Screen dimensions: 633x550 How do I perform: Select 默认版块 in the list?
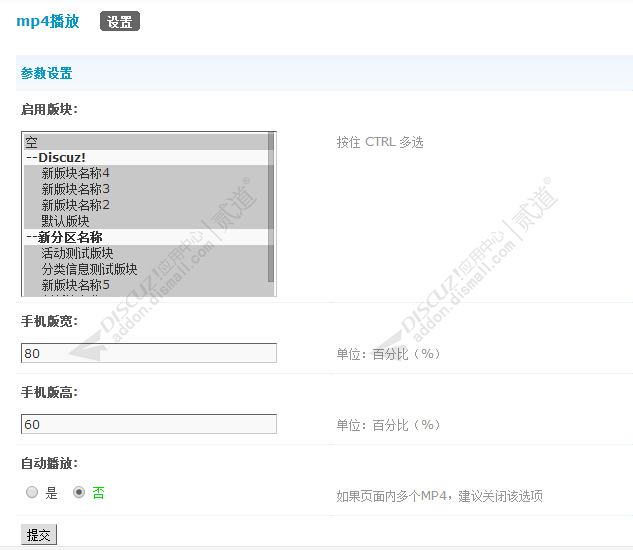[x=145, y=221]
